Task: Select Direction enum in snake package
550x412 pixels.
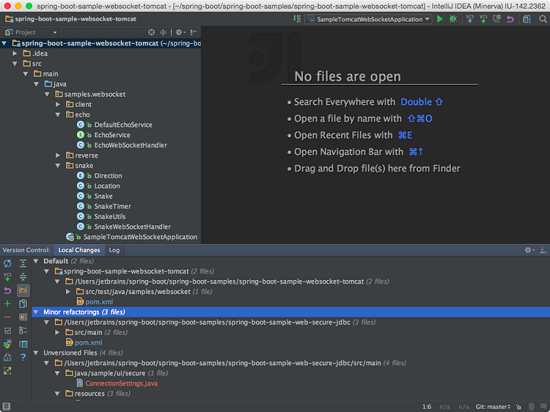Action: coord(108,176)
